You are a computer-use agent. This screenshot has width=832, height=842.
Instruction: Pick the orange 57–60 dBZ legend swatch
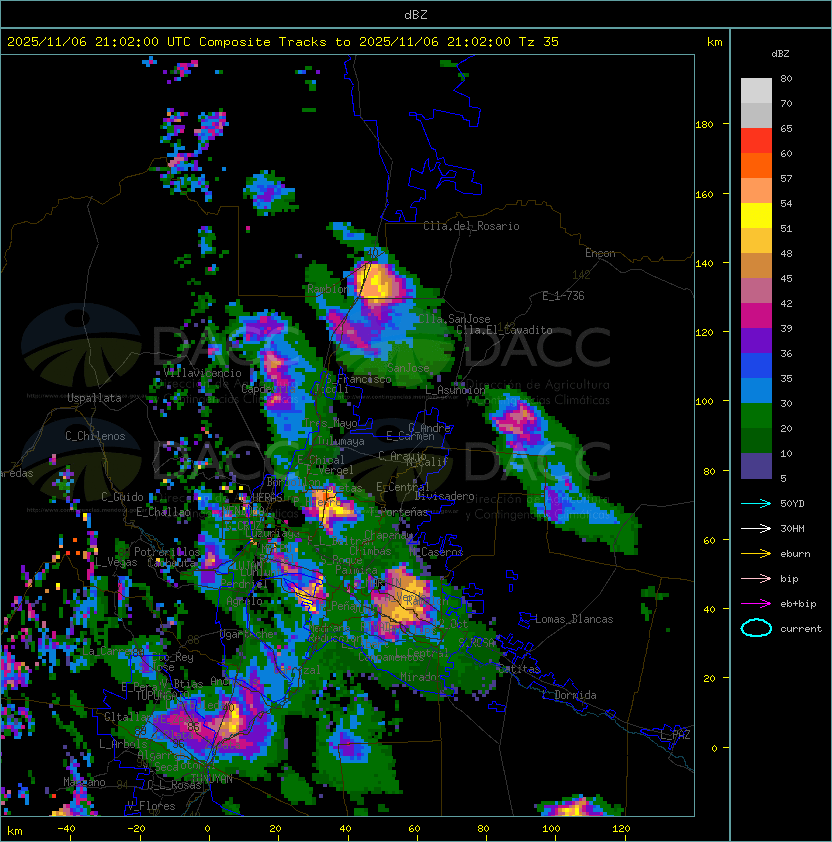coord(756,165)
